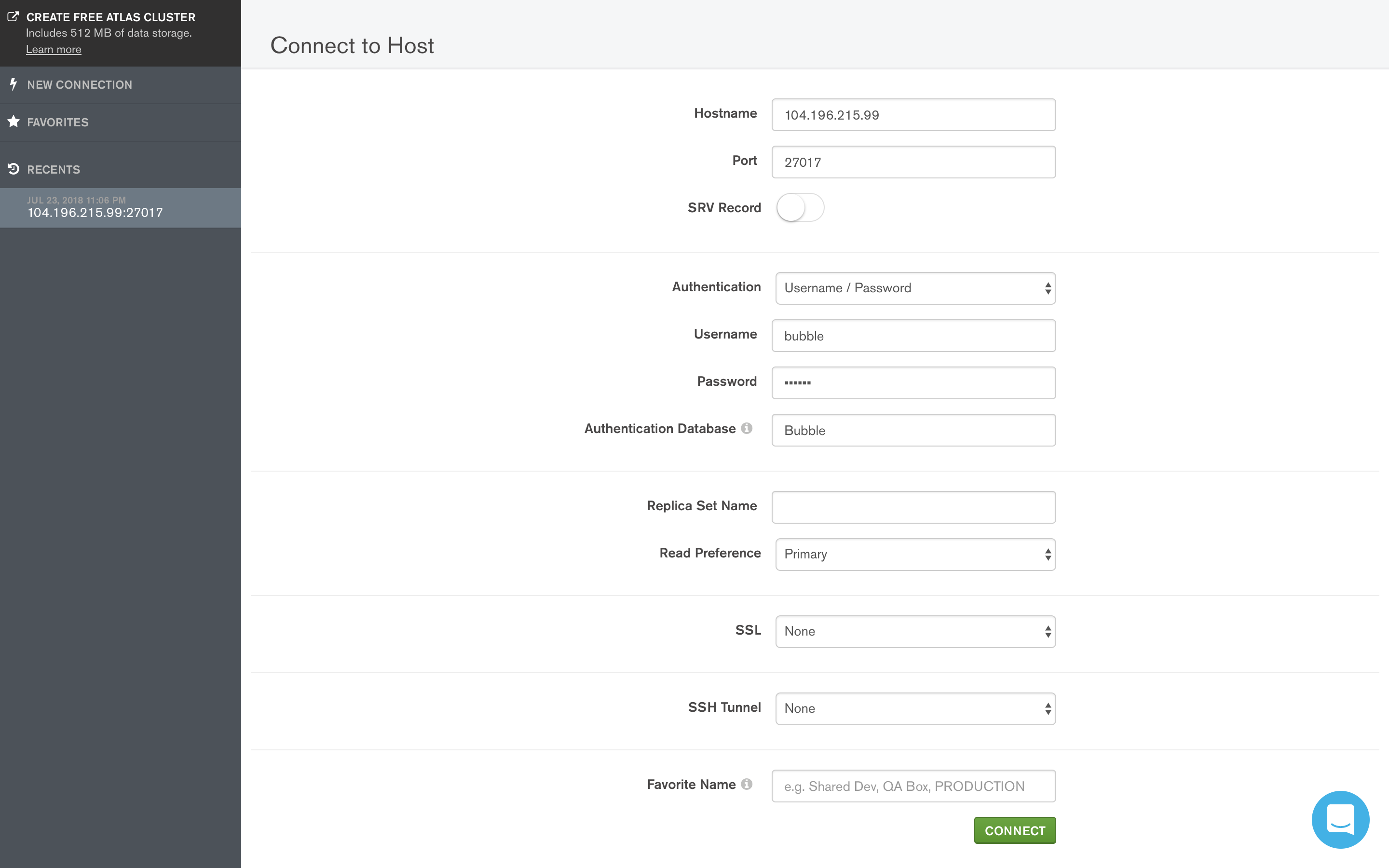Click info icon next to Favorite Name
This screenshot has width=1389, height=868.
(x=746, y=784)
